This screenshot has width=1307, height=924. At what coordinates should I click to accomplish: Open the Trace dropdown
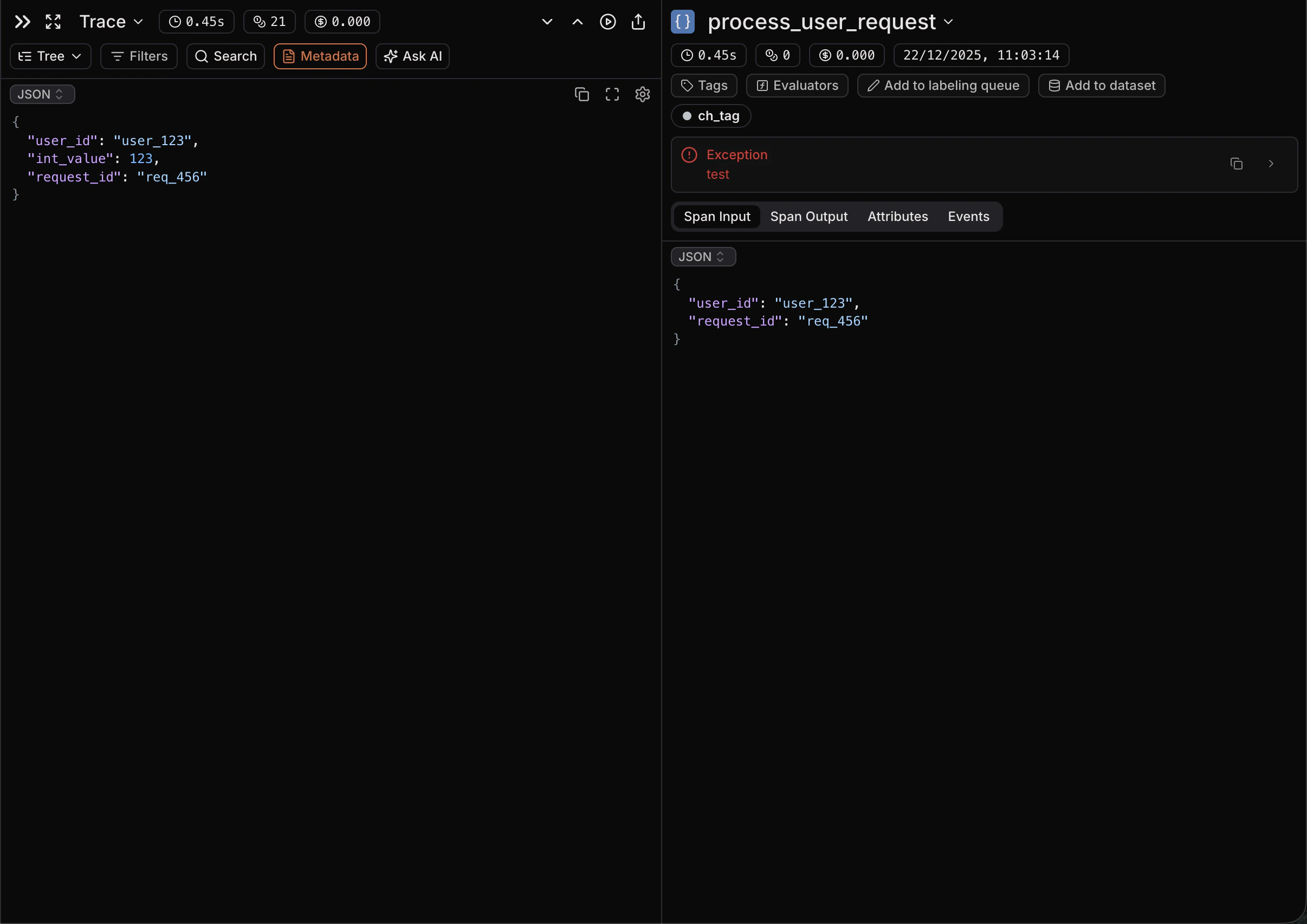click(111, 22)
